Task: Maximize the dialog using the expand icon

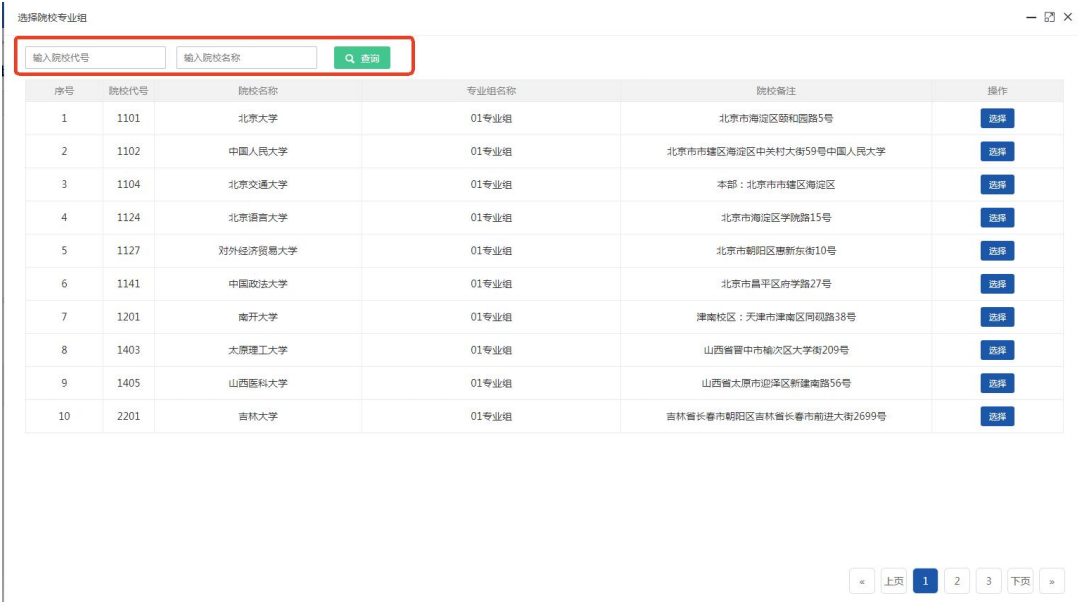Action: (x=1049, y=17)
